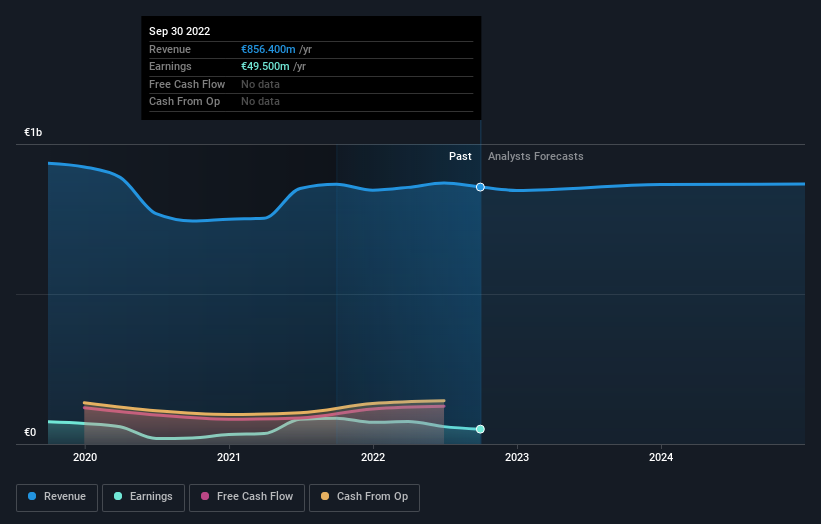Click the 2023 x-axis label

pyautogui.click(x=517, y=457)
